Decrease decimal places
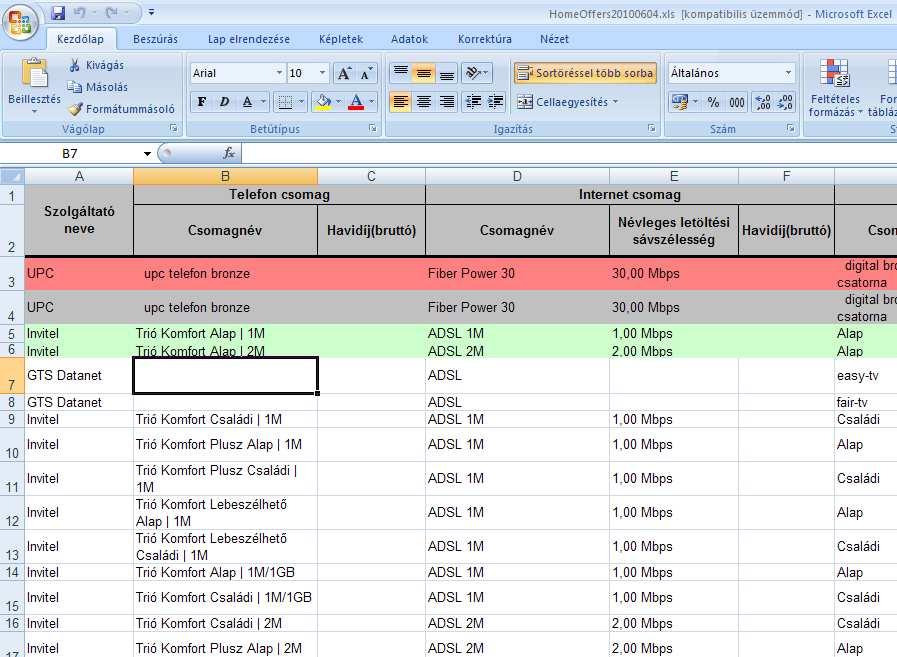The height and width of the screenshot is (657, 897). click(785, 102)
